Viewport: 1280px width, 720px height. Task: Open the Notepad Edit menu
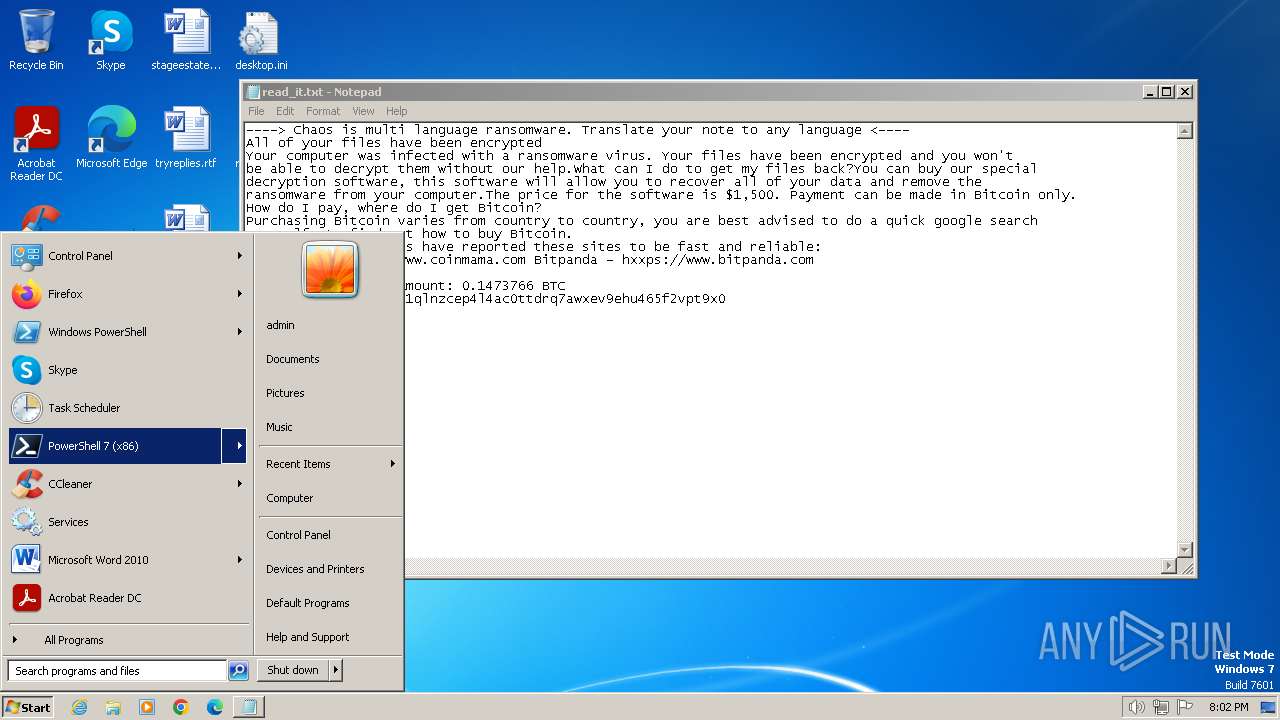[x=285, y=111]
